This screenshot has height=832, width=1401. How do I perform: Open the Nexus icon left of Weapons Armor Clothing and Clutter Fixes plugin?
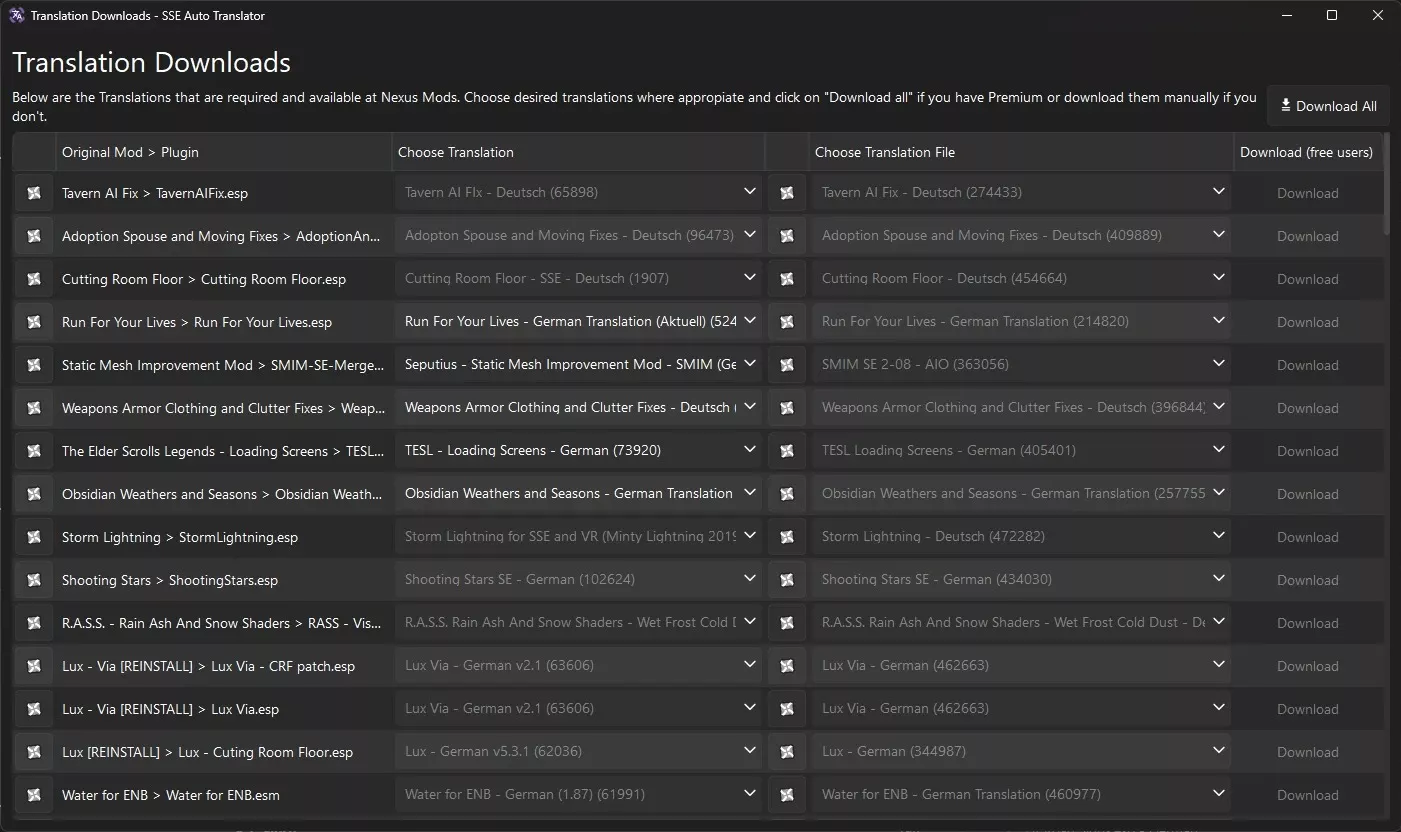click(x=34, y=408)
